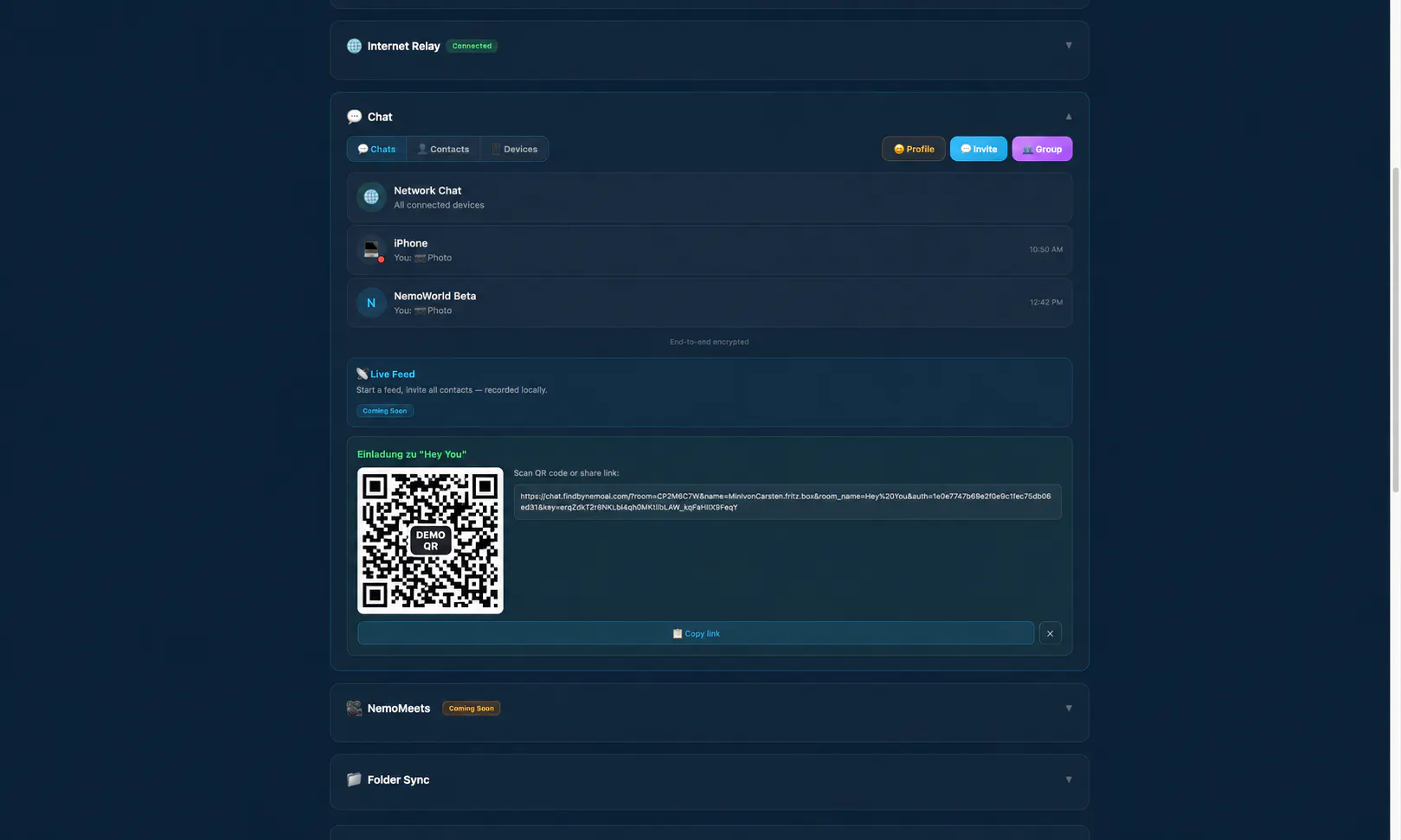Click 'Scan QR code or share link:' label
This screenshot has height=840, width=1401.
tap(567, 473)
